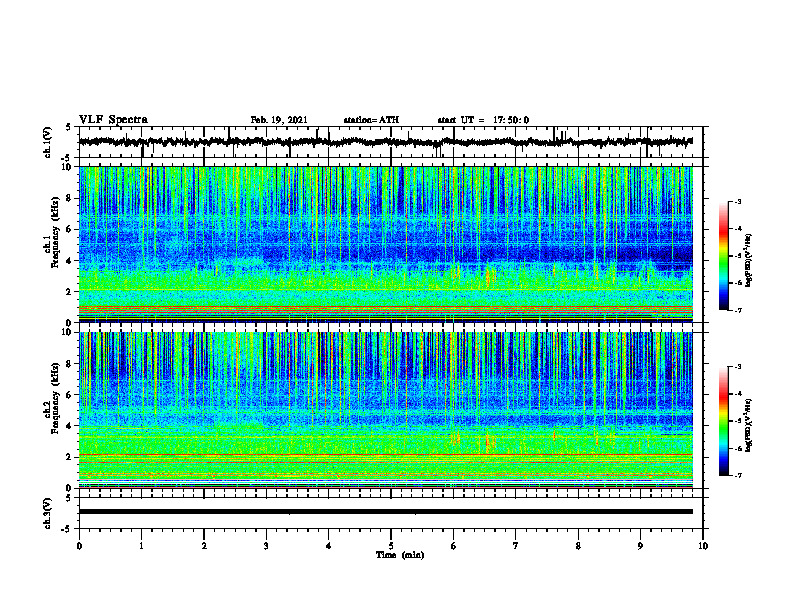Image resolution: width=792 pixels, height=612 pixels.
Task: Click the "-7" tick on ch.1 color bar
Action: [x=738, y=310]
